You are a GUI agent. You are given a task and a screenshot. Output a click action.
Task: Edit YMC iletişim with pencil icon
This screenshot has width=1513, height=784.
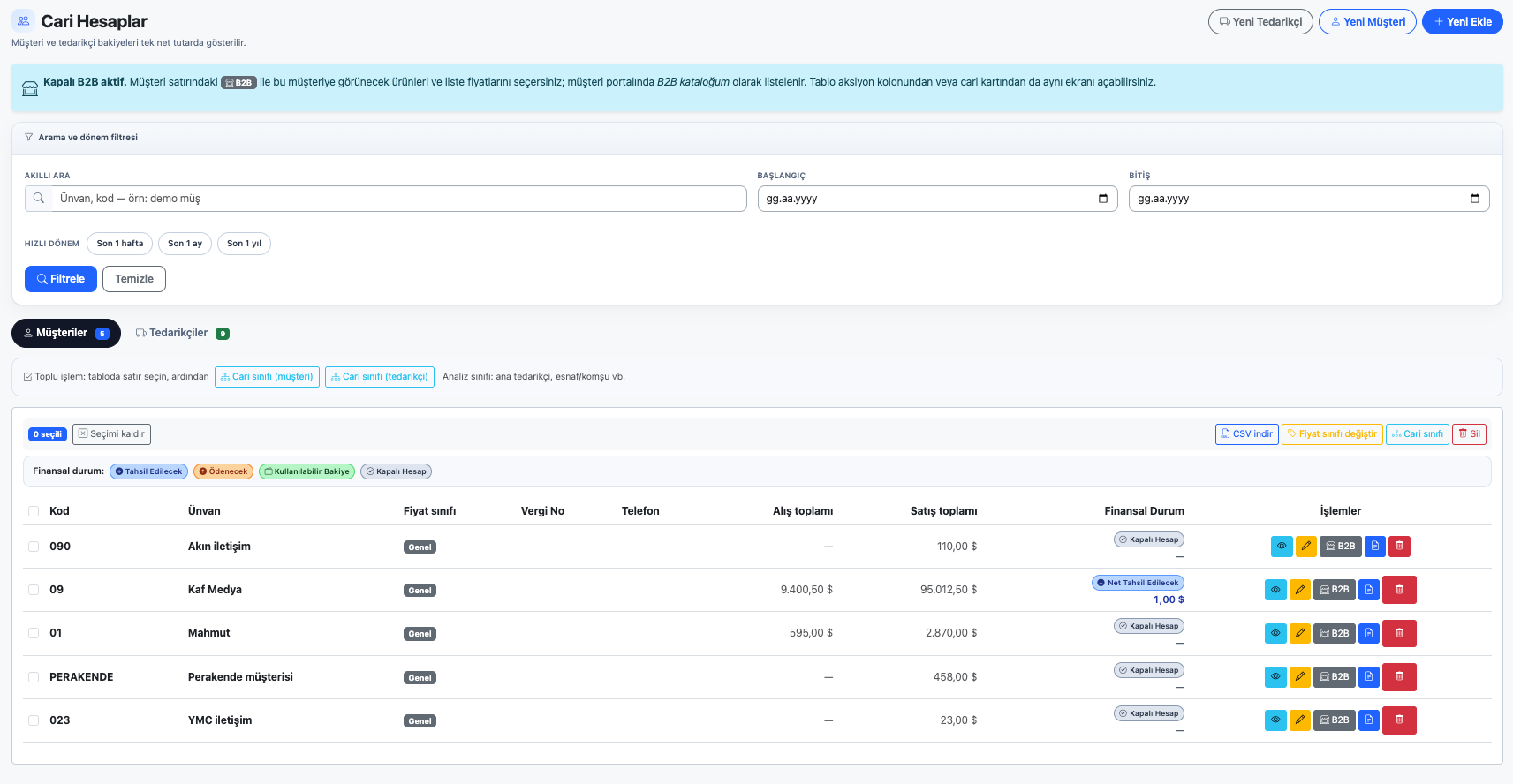pyautogui.click(x=1299, y=720)
